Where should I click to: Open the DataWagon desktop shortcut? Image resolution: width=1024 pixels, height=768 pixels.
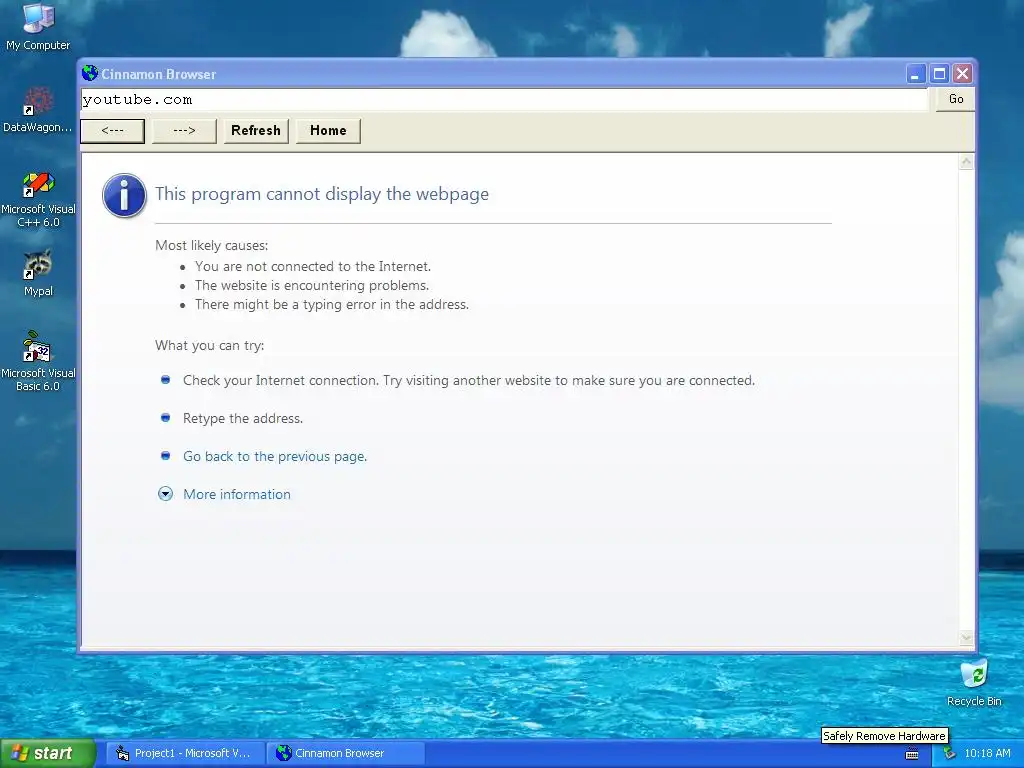[x=38, y=110]
